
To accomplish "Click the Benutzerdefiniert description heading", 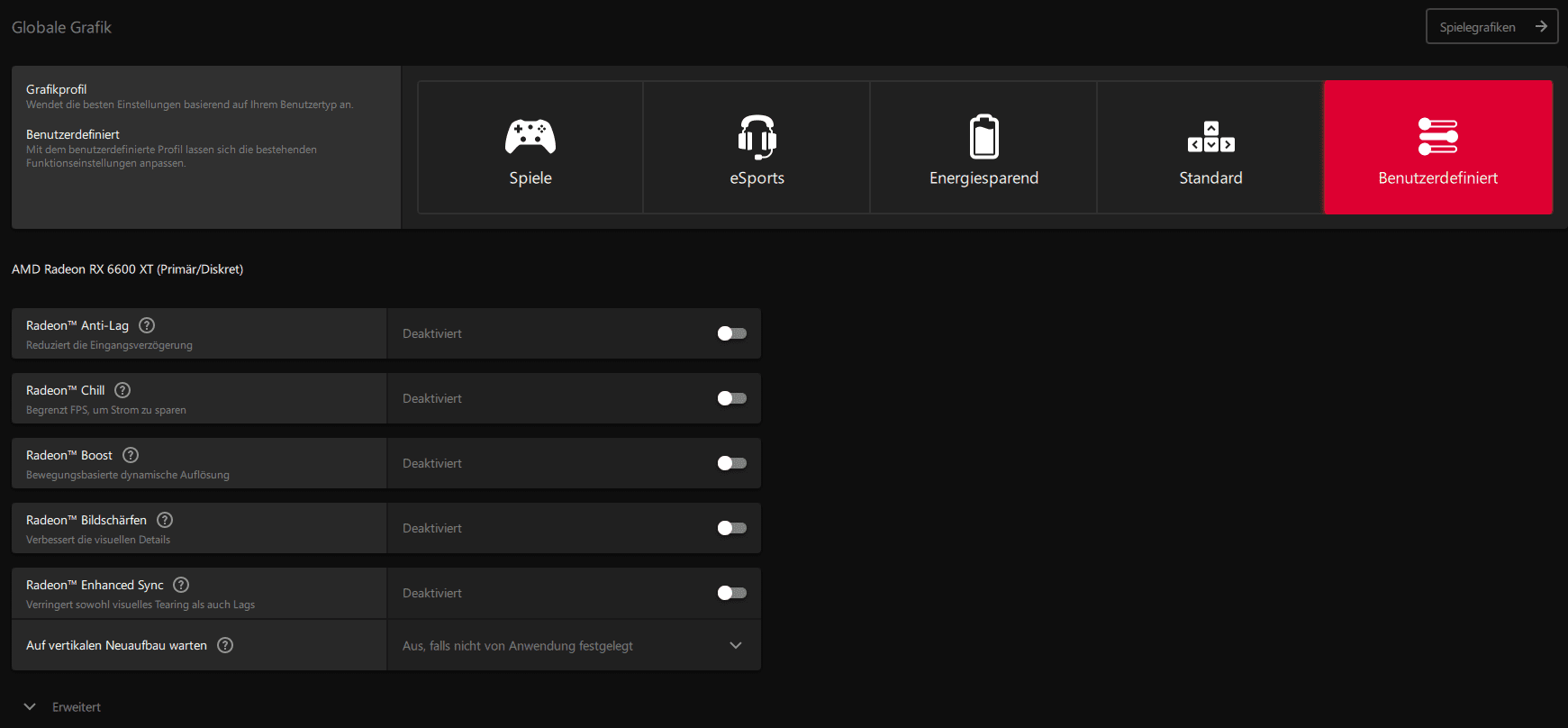I will tap(73, 134).
